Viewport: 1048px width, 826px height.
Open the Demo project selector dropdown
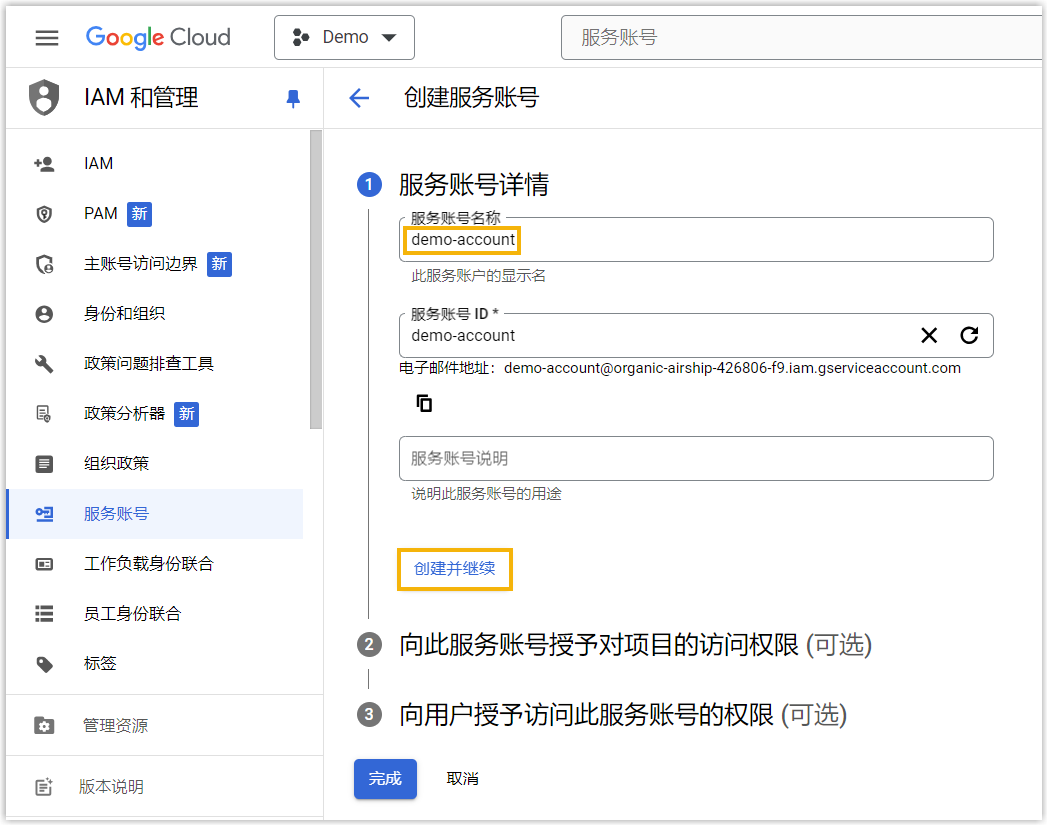(x=344, y=38)
